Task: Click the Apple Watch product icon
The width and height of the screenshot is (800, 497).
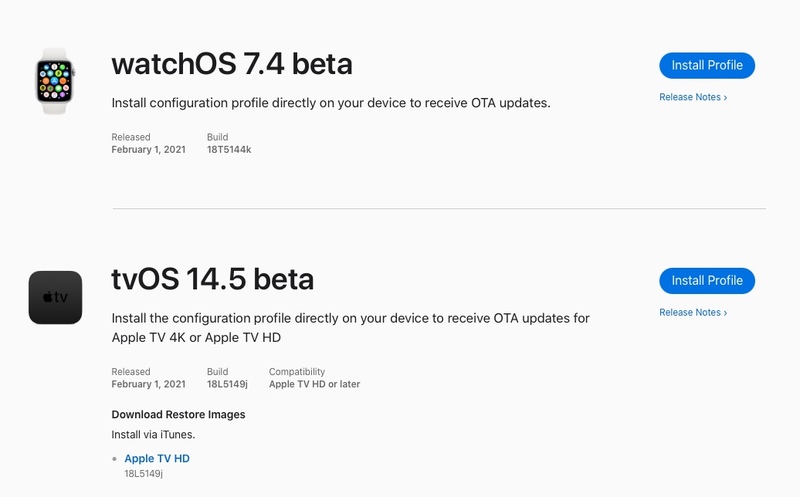Action: pos(55,81)
